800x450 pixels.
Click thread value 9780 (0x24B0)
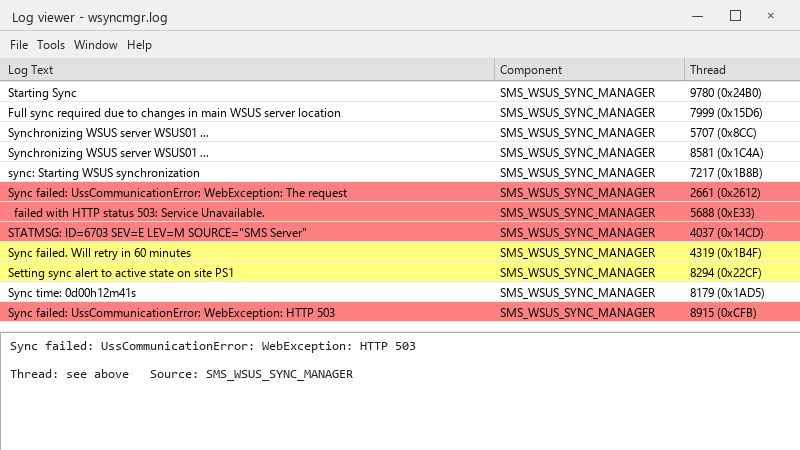click(726, 93)
